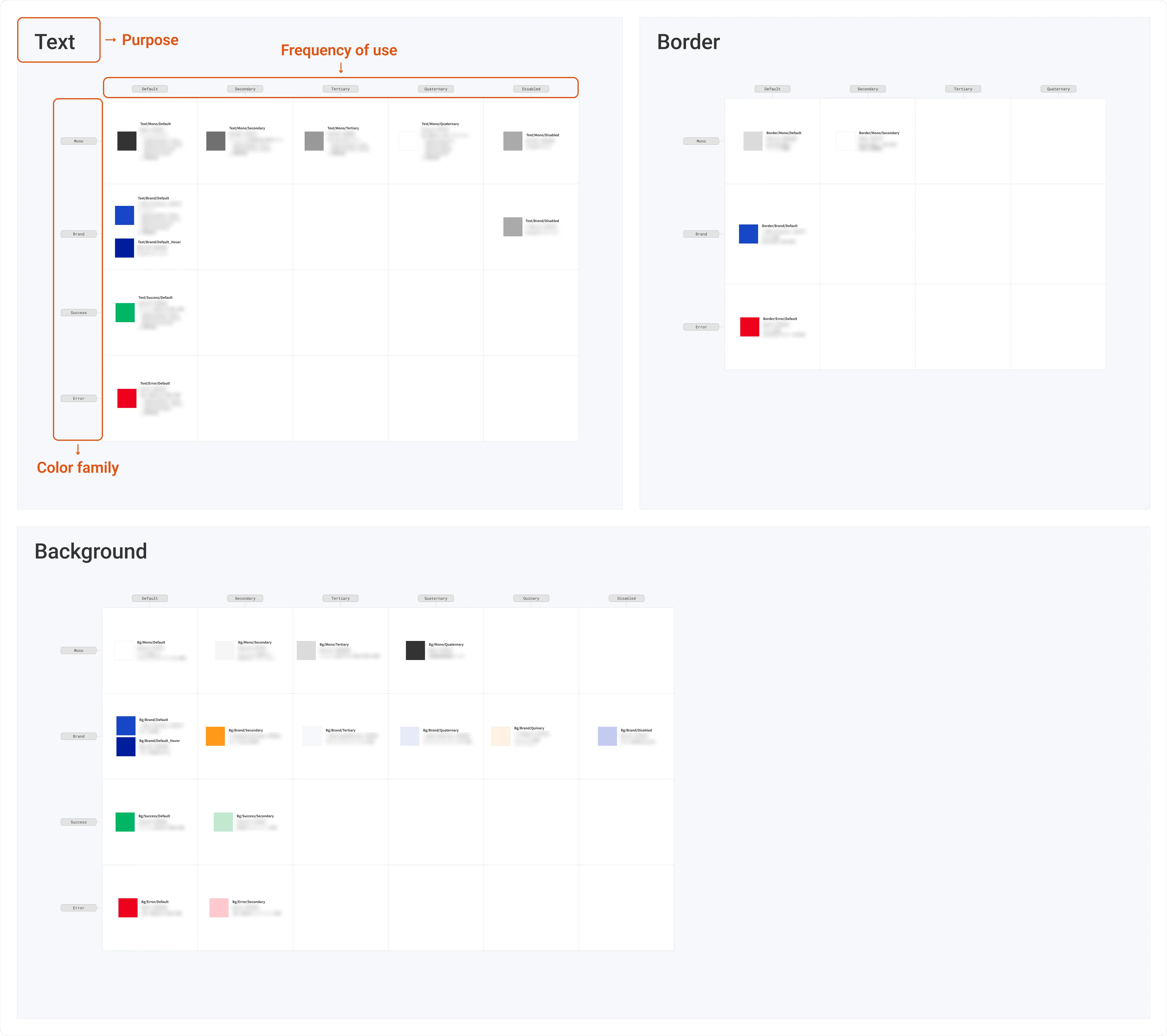Select the Text/Brand/Default blue swatch
Screen dimensions: 1167x1036
tap(124, 215)
